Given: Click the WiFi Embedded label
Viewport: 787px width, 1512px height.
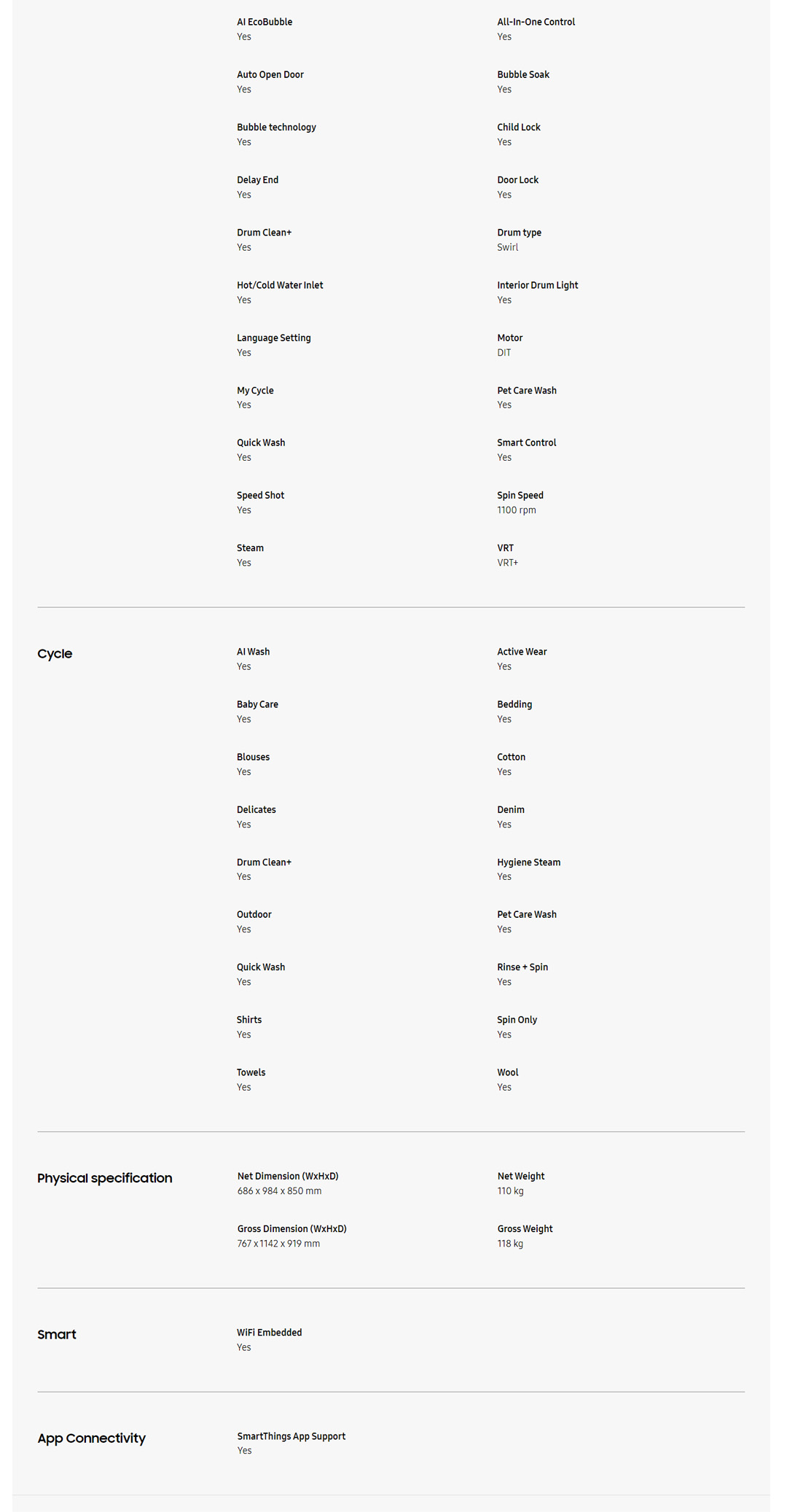Looking at the screenshot, I should (x=269, y=1333).
